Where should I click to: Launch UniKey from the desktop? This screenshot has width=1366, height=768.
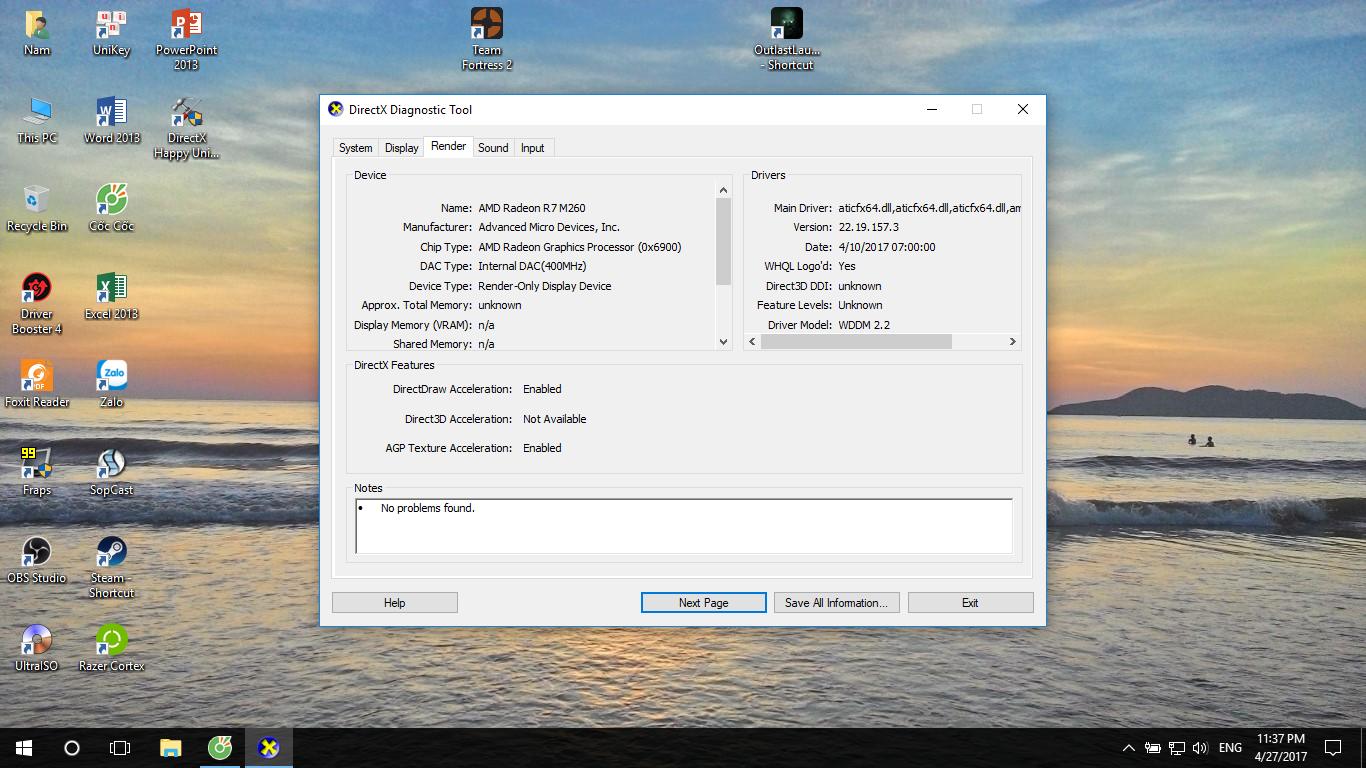click(x=111, y=33)
